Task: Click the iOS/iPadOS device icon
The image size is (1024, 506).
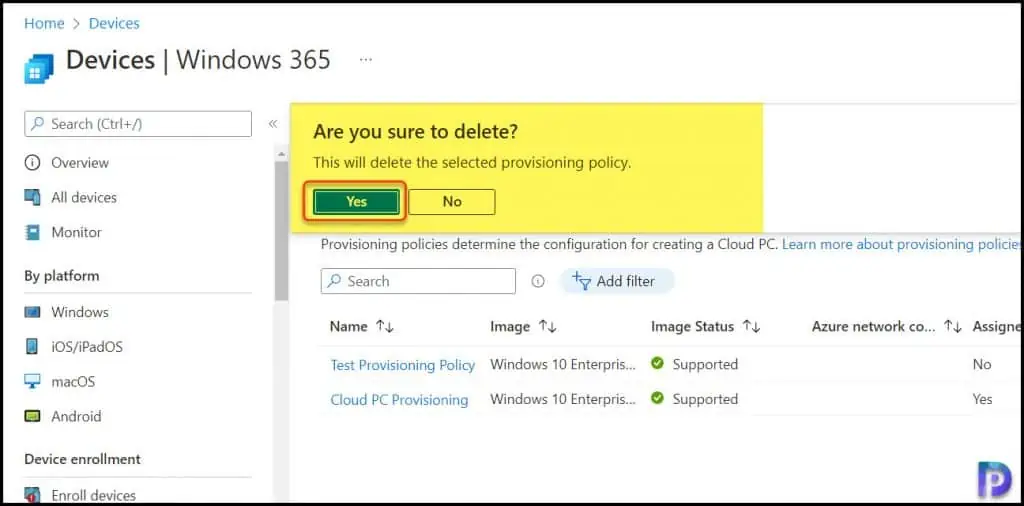Action: click(32, 347)
